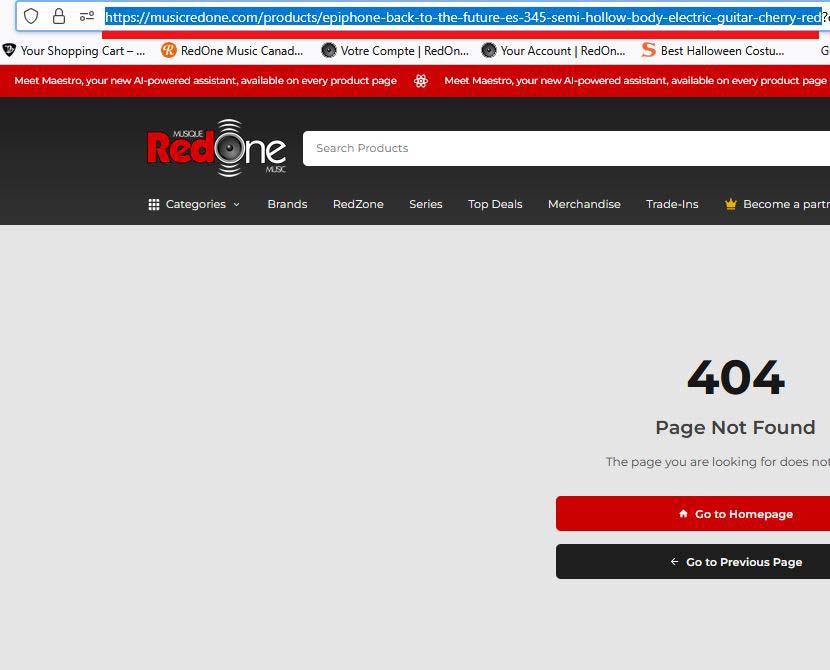Open the Merchandise section
The height and width of the screenshot is (670, 830).
click(x=584, y=204)
